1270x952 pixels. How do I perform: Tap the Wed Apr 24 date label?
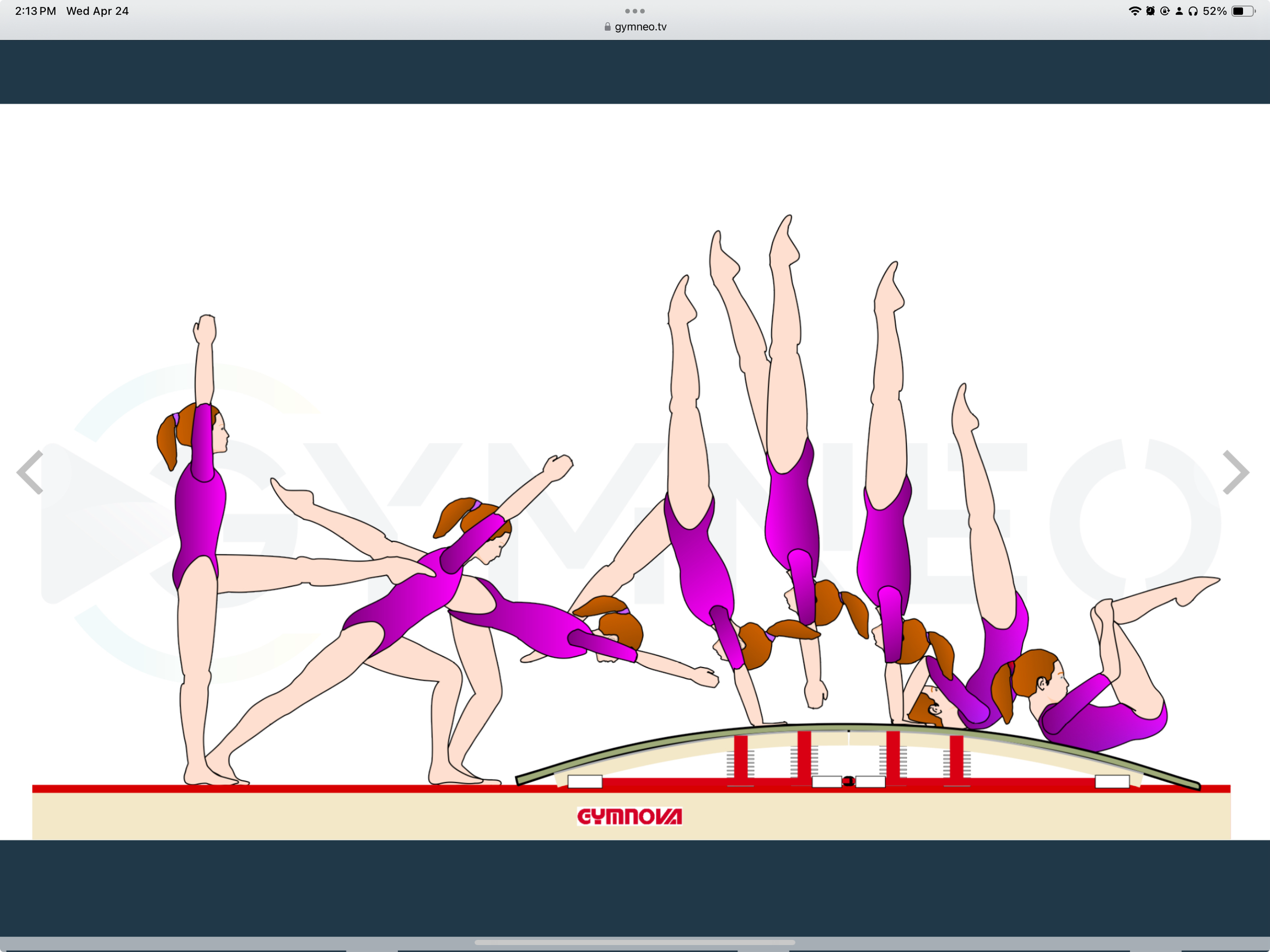tap(98, 10)
